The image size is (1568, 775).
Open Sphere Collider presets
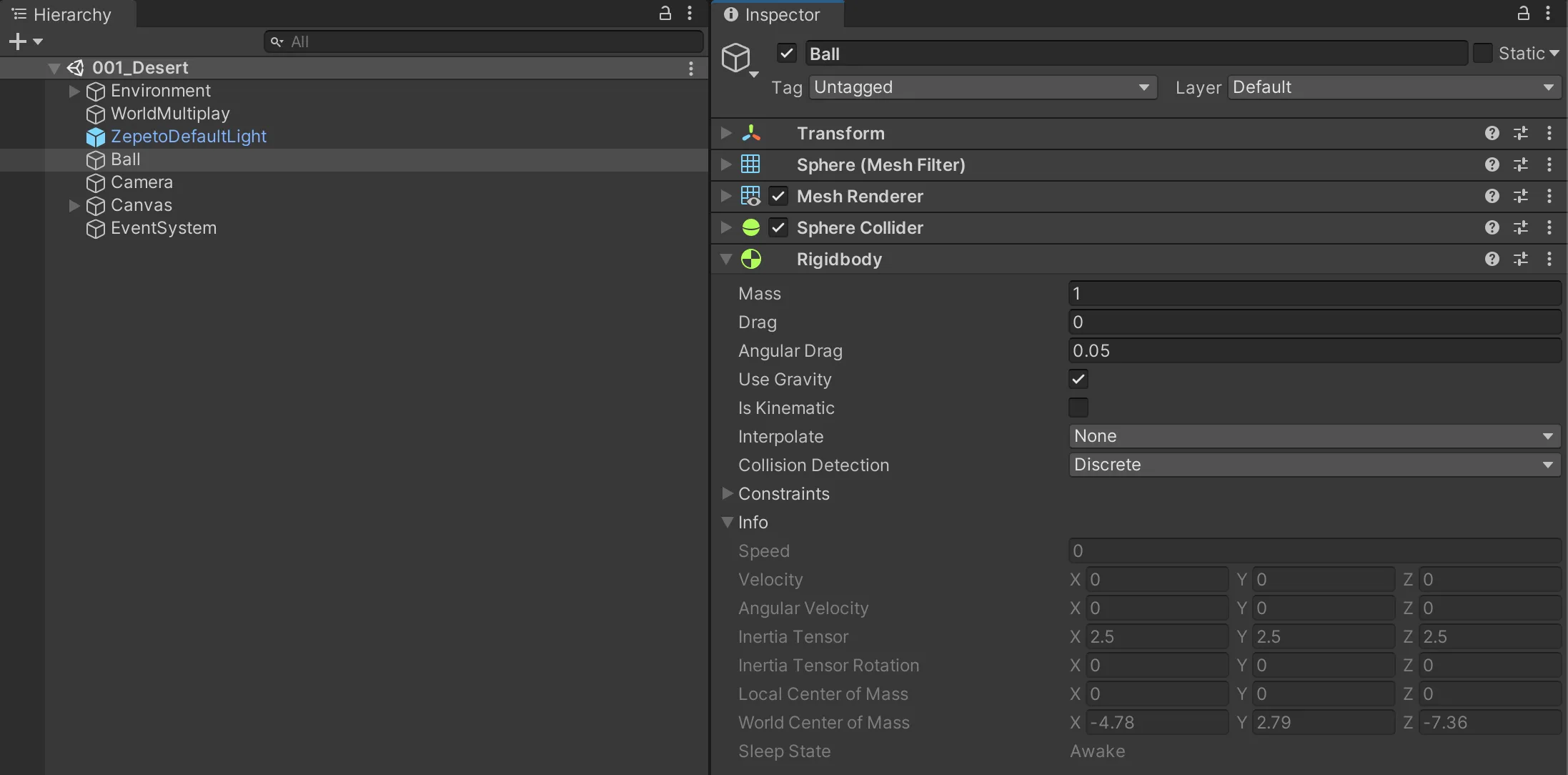(x=1520, y=227)
